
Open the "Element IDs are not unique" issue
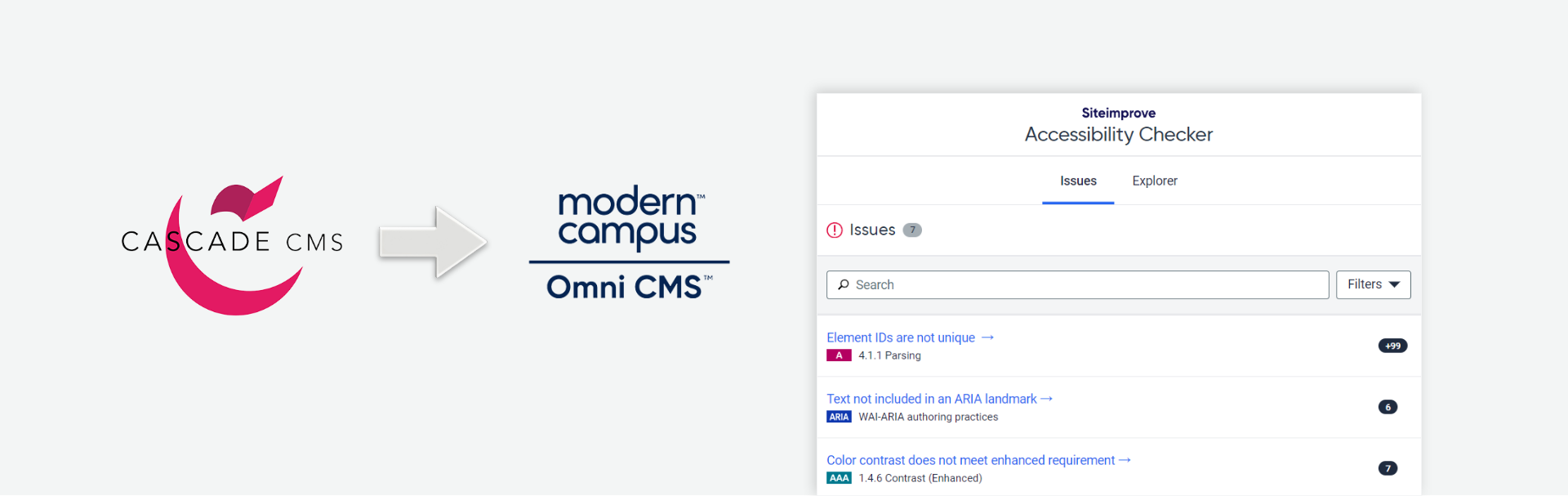[900, 337]
